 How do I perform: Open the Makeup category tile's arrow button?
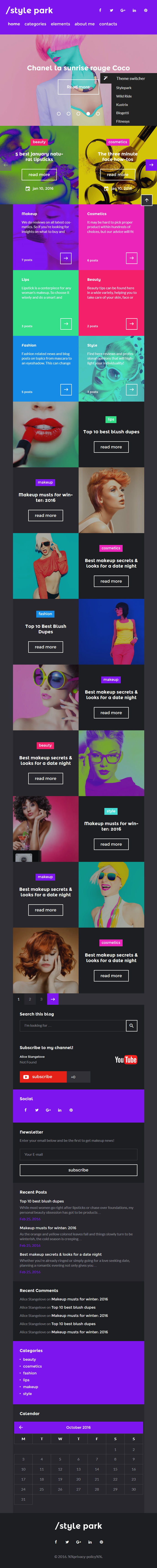(66, 258)
